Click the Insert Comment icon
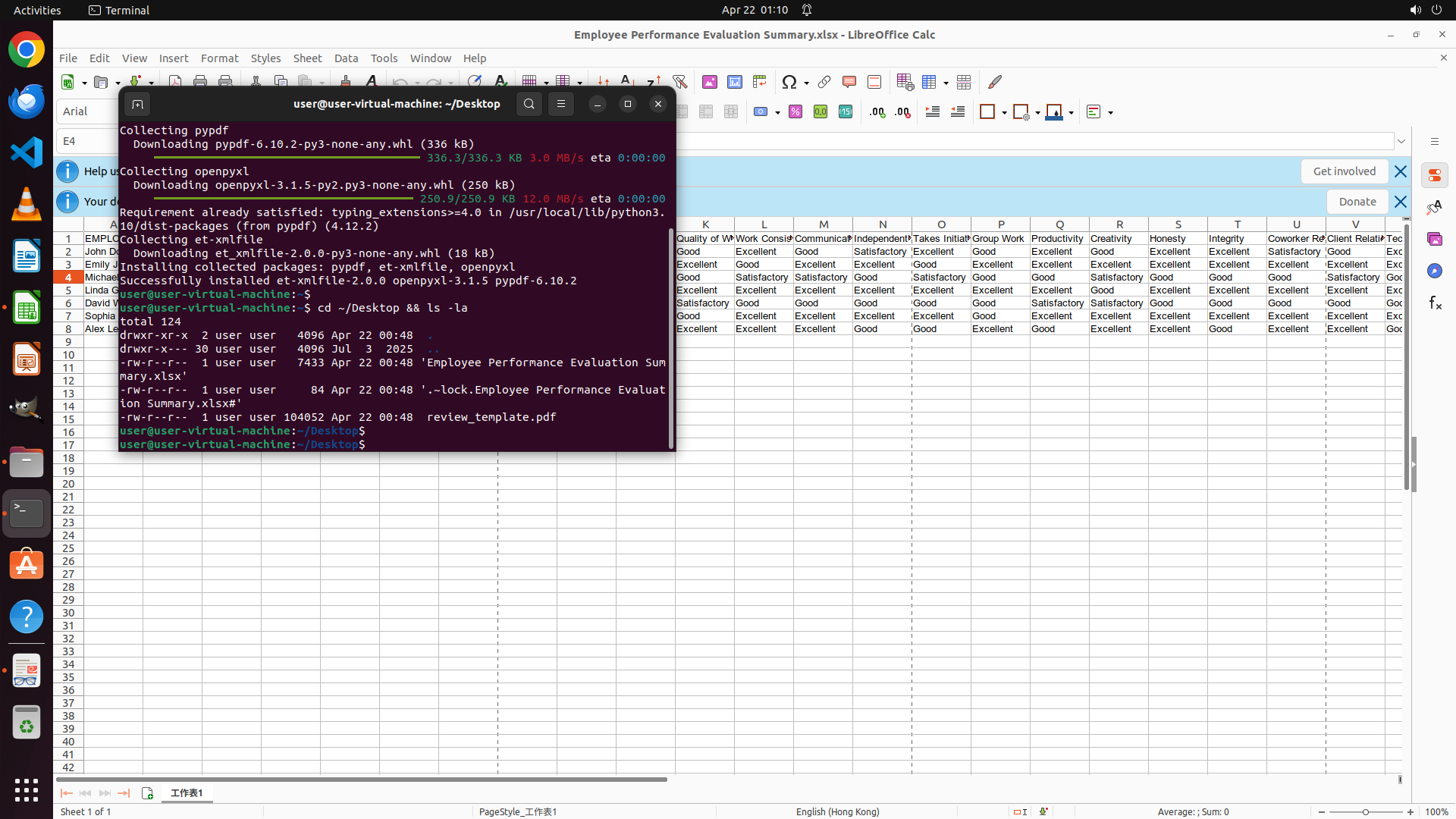Image resolution: width=1456 pixels, height=819 pixels. pyautogui.click(x=849, y=82)
